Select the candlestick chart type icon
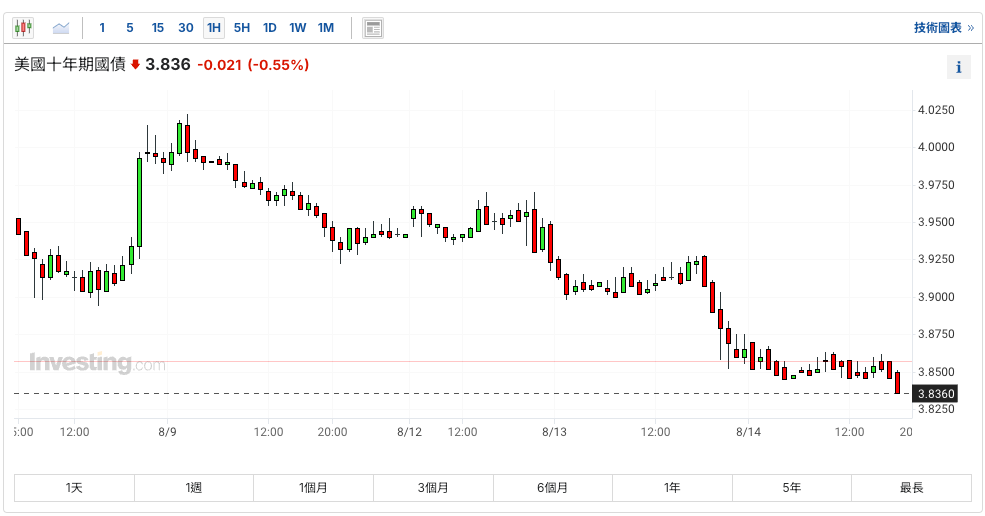Image resolution: width=985 pixels, height=516 pixels. 23,28
